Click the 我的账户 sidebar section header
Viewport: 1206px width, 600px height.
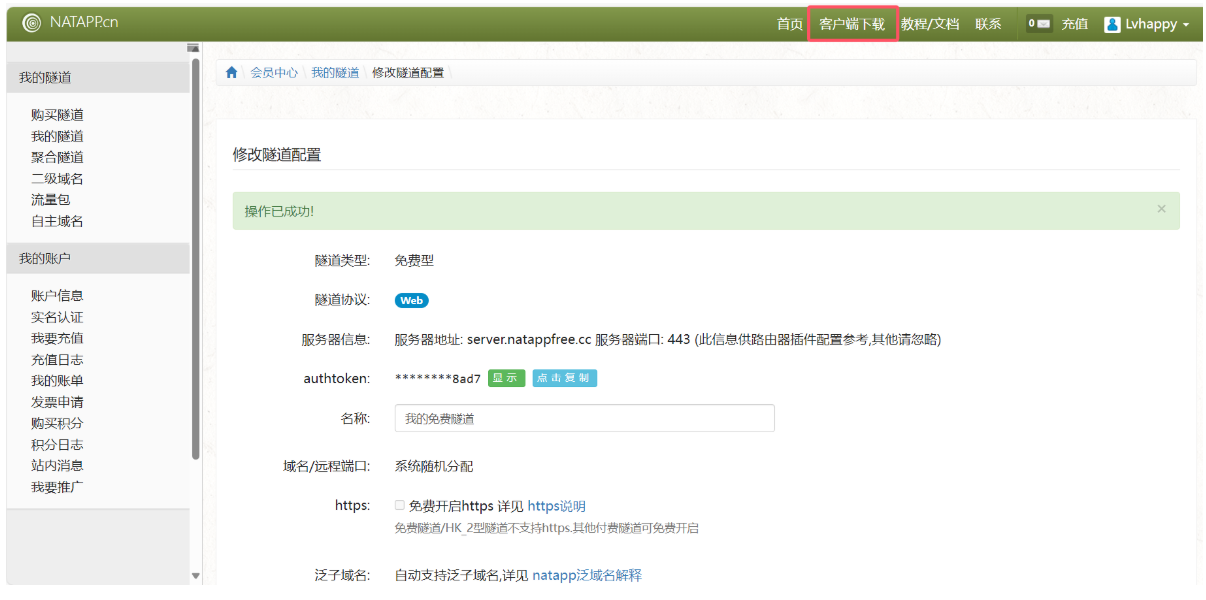(x=98, y=258)
